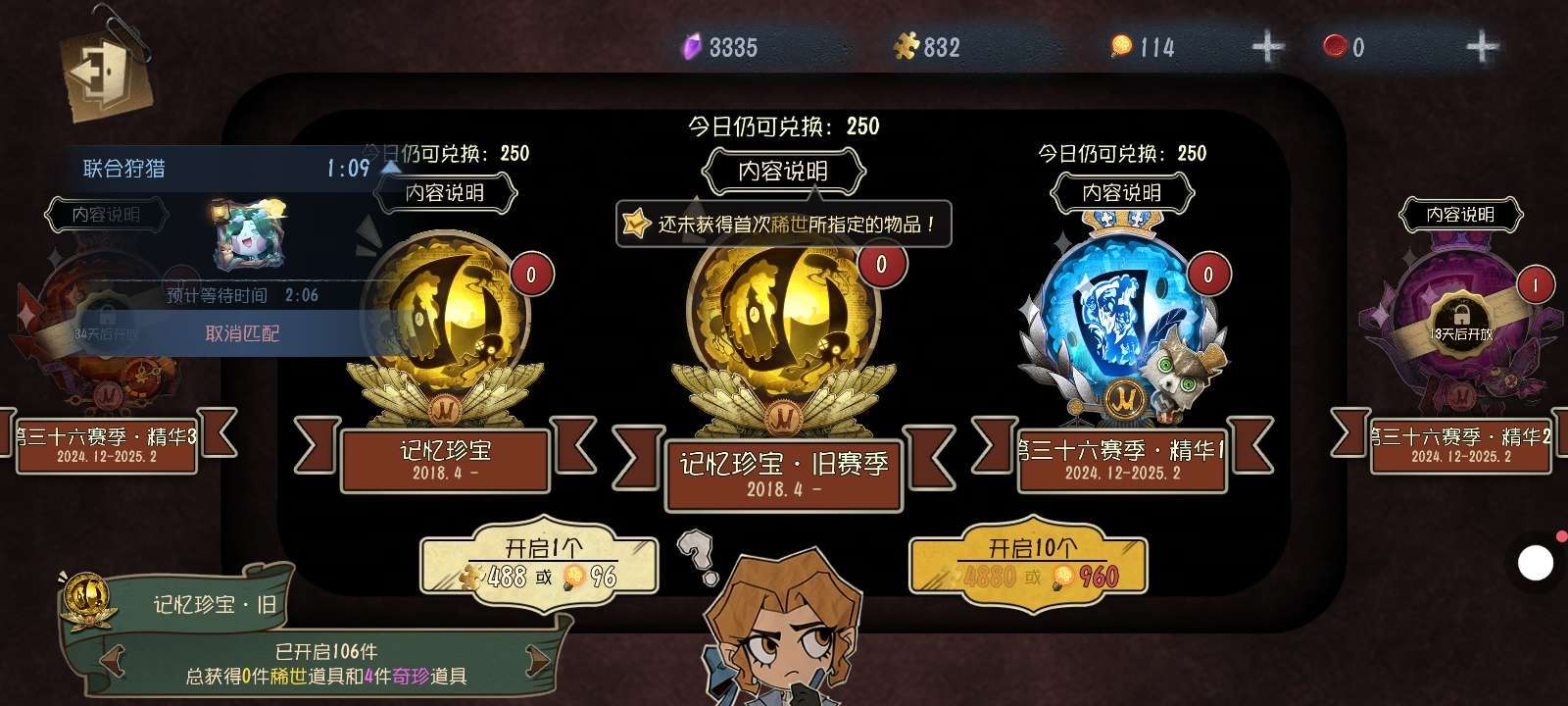The height and width of the screenshot is (706, 1568).
Task: Tap the purple fragments currency icon
Action: pyautogui.click(x=692, y=46)
